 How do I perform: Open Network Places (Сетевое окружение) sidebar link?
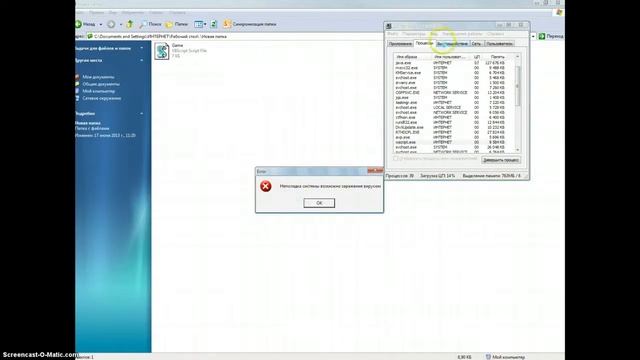pos(102,98)
